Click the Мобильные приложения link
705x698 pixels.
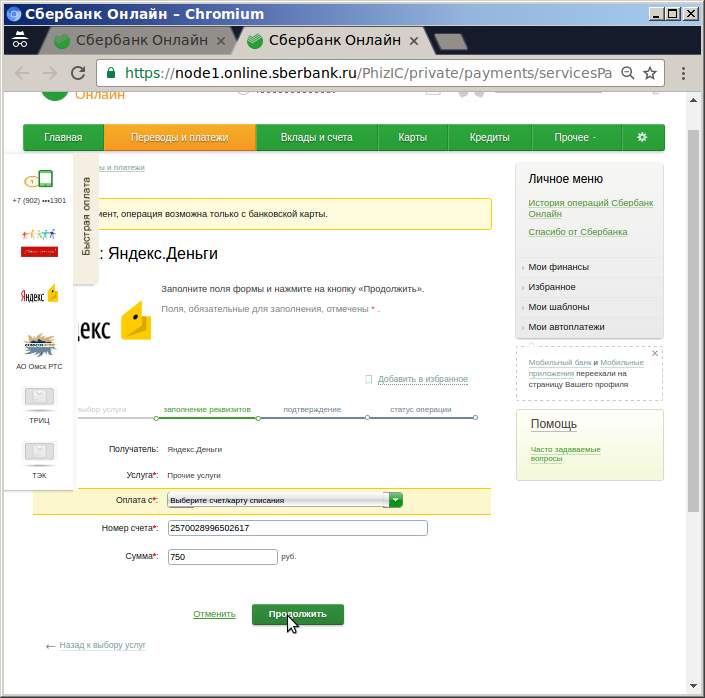point(586,368)
